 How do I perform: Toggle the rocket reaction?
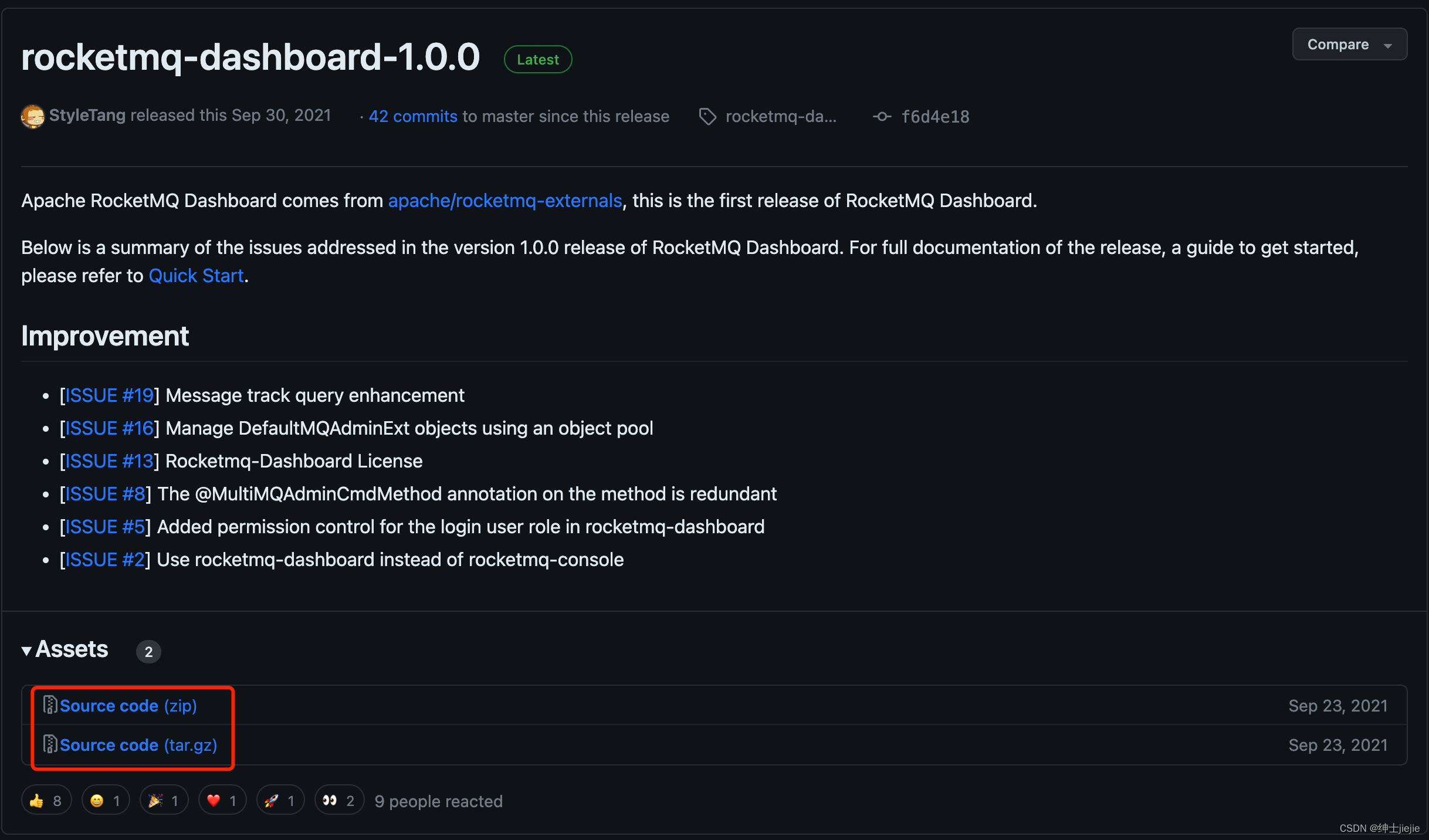[x=280, y=801]
